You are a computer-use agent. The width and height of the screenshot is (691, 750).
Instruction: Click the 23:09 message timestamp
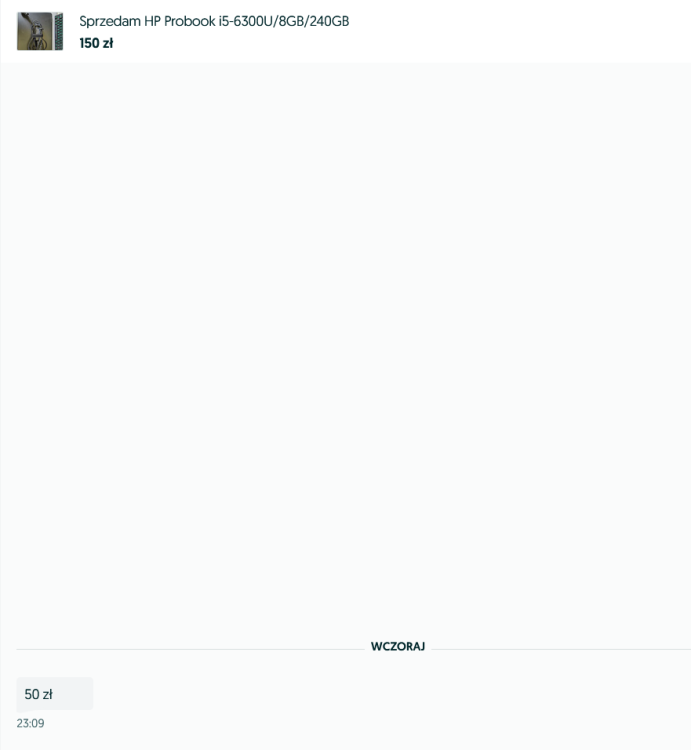click(x=30, y=723)
